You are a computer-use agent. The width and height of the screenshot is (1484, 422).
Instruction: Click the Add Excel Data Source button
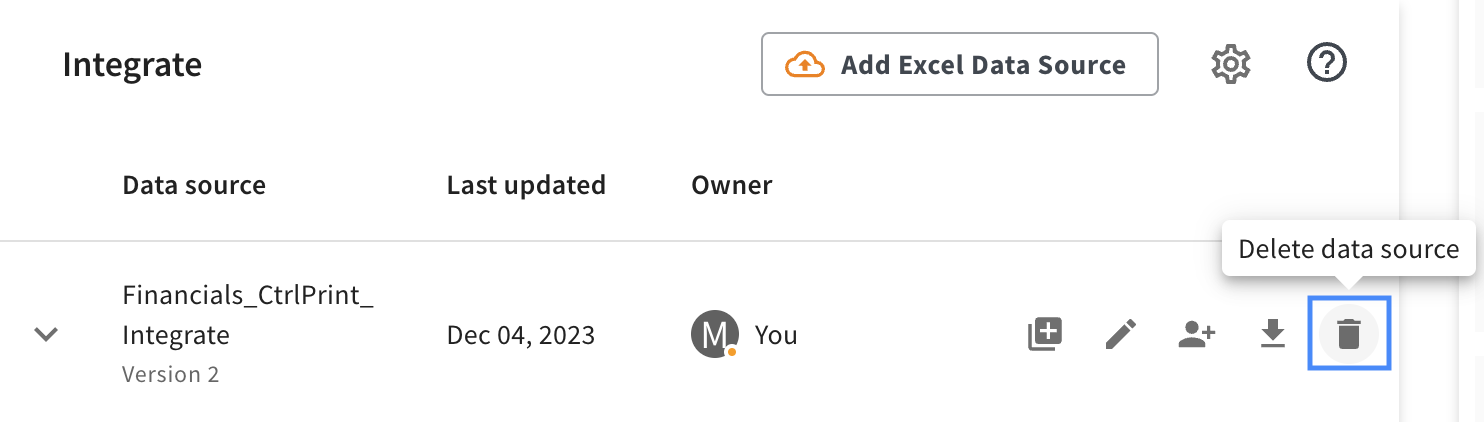click(959, 65)
